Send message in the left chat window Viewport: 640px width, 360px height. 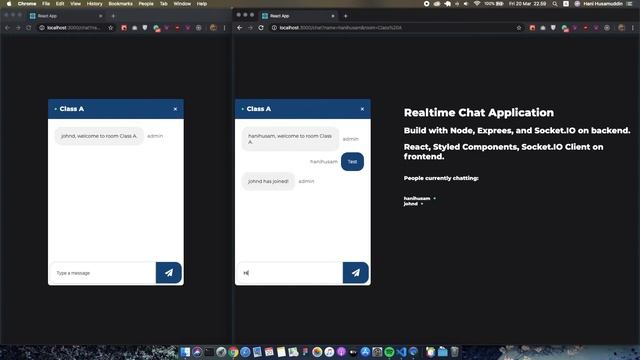pyautogui.click(x=169, y=273)
